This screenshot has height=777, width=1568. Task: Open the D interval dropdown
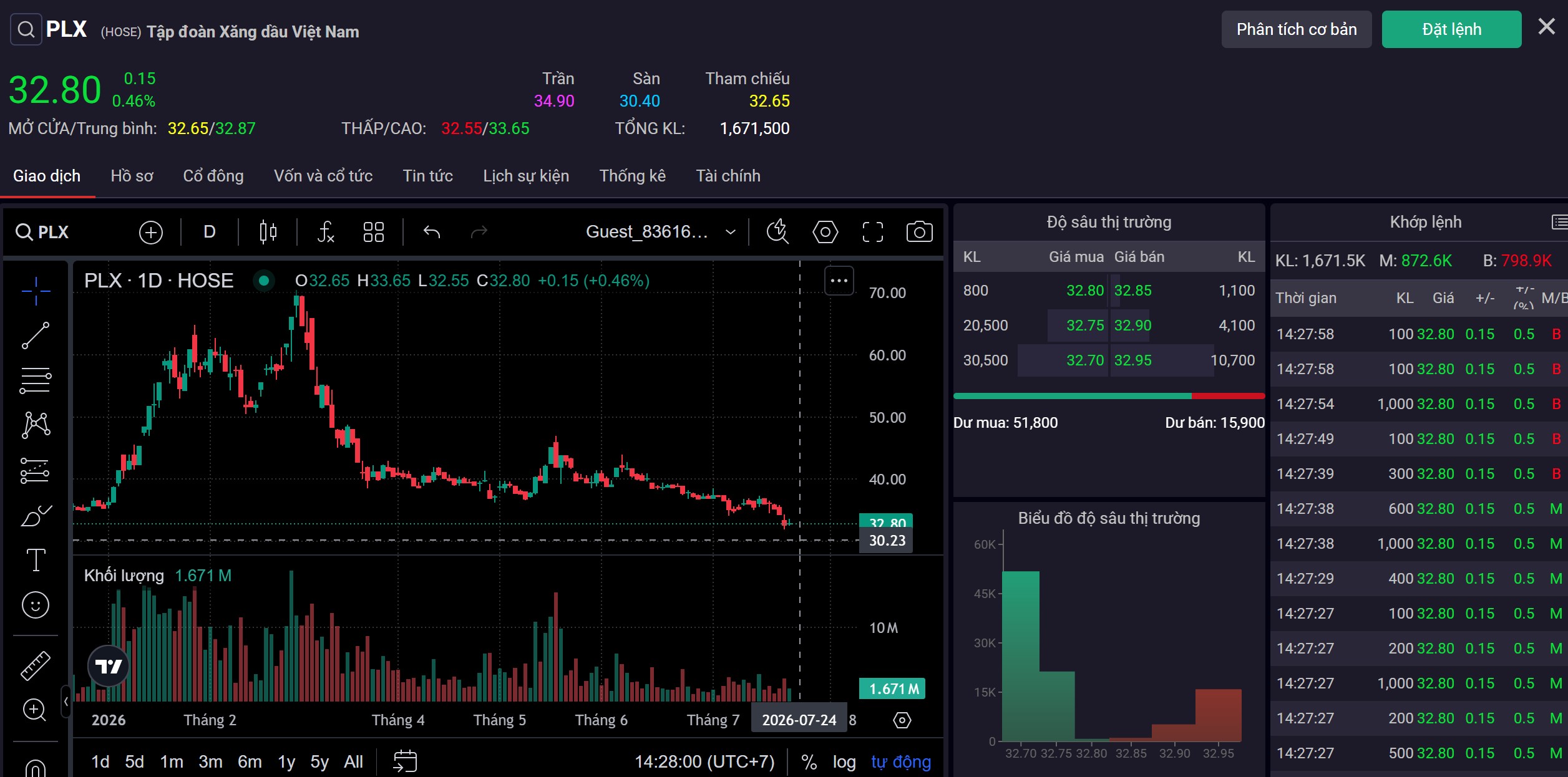coord(210,232)
